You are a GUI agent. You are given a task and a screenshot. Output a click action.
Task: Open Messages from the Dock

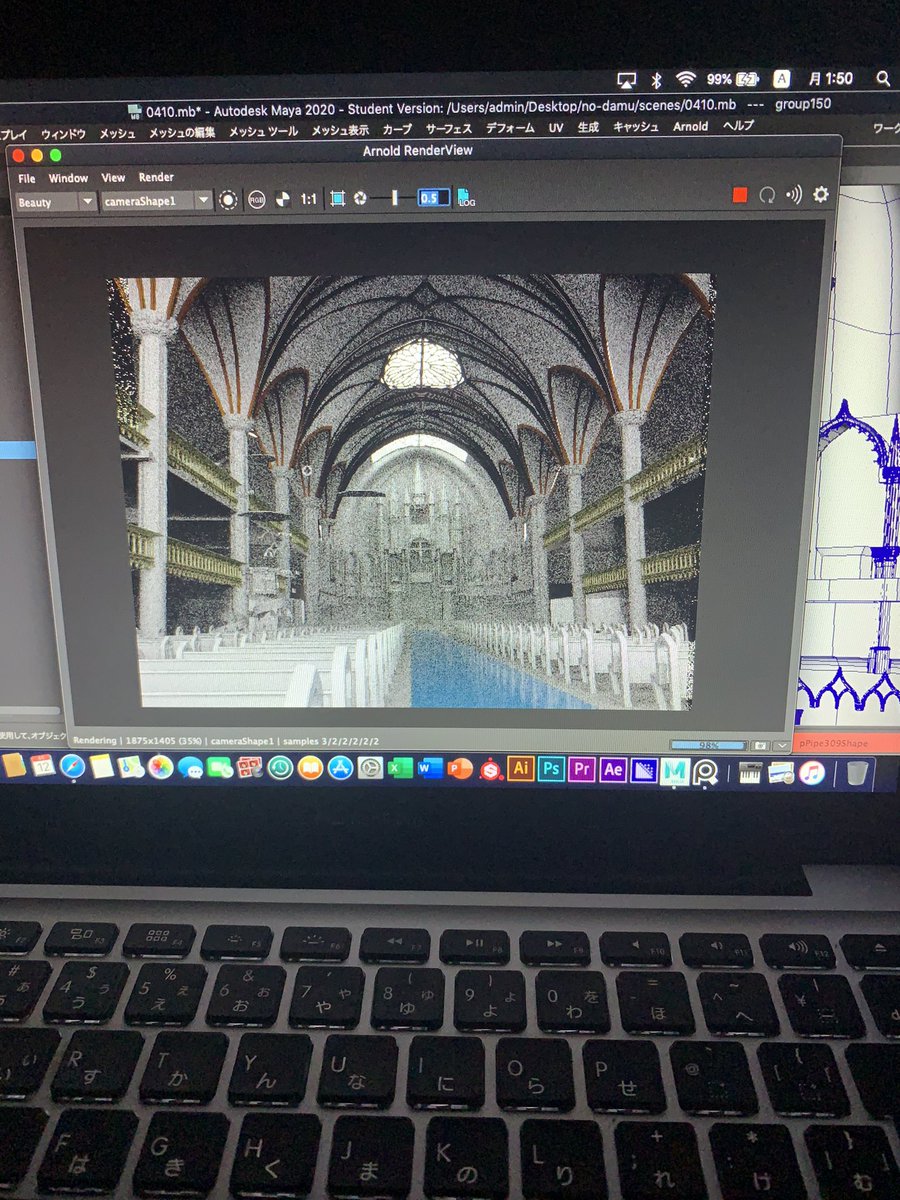coord(191,768)
